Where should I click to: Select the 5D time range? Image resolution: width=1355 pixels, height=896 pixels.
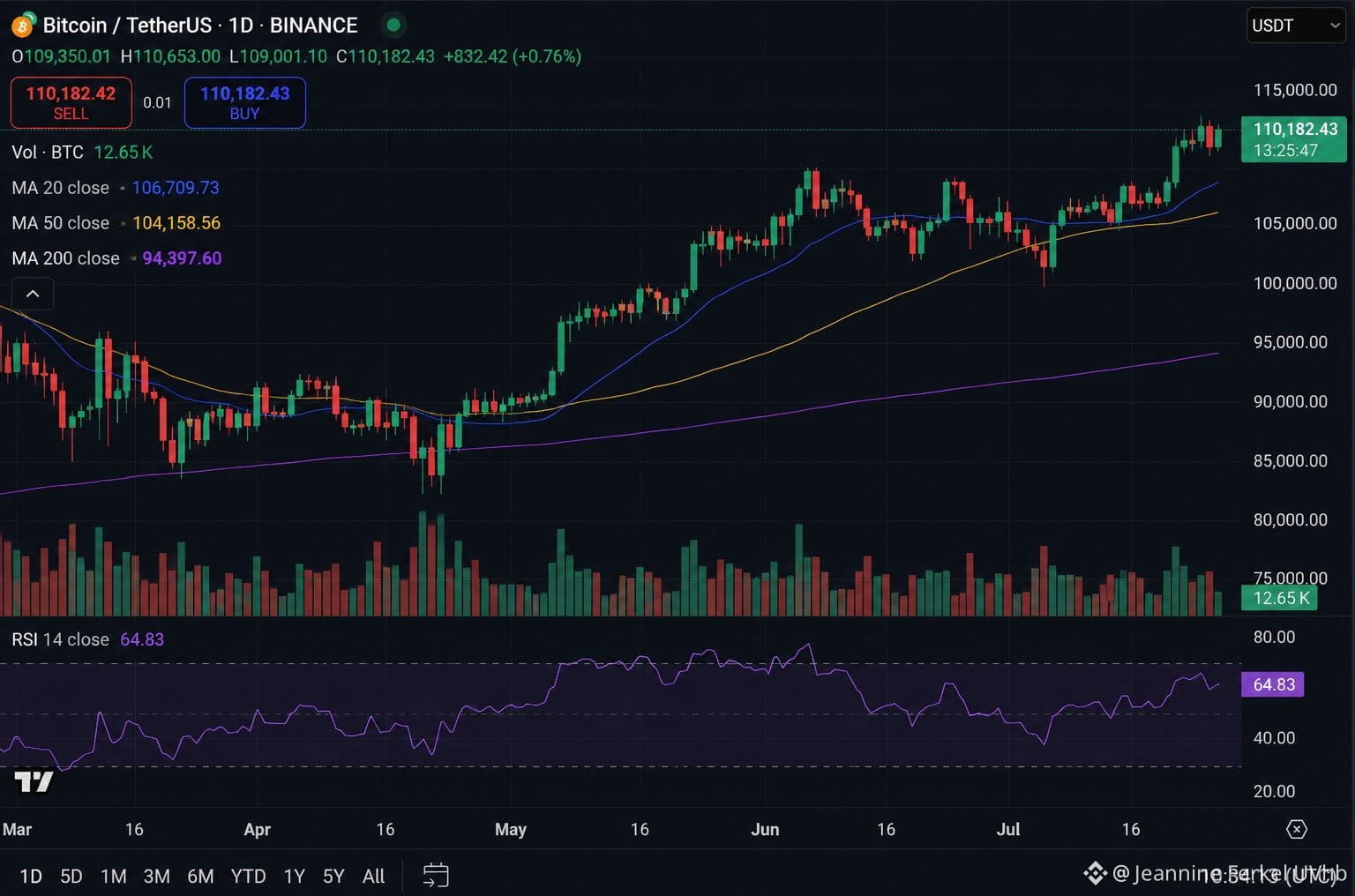click(x=71, y=876)
